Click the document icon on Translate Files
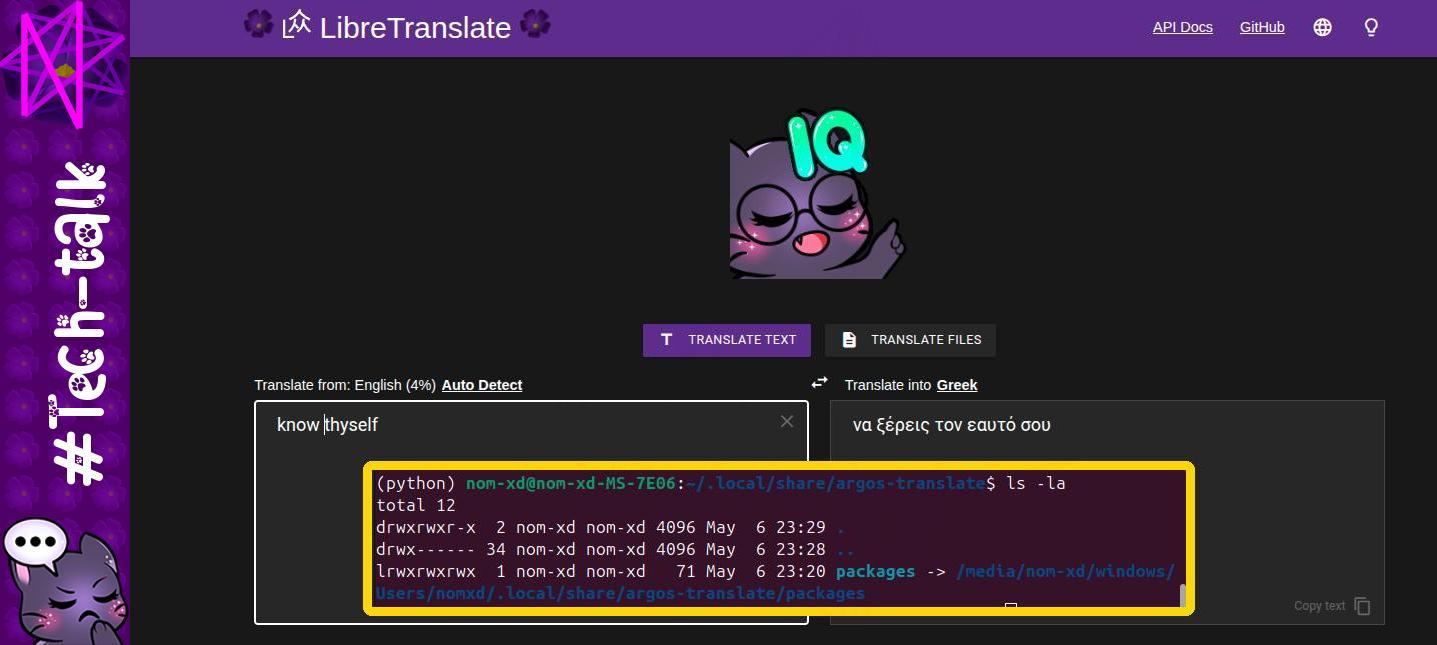The image size is (1437, 645). tap(849, 340)
